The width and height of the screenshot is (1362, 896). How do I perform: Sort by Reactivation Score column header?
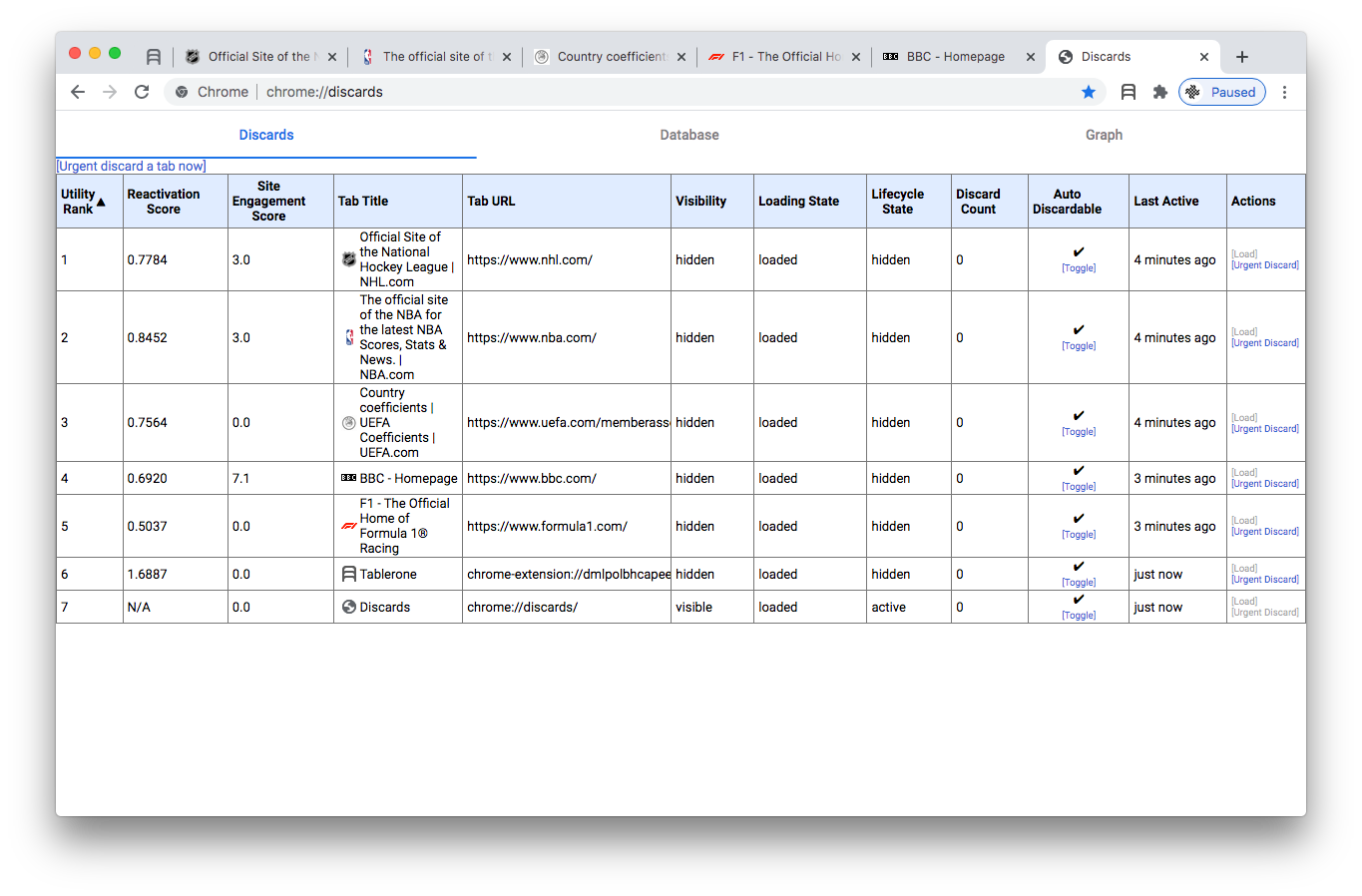click(175, 202)
